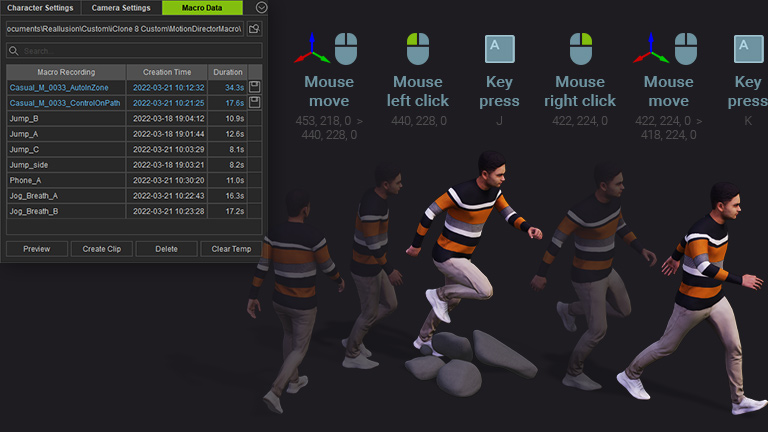The width and height of the screenshot is (768, 432).
Task: Select the Macro Data tab
Action: click(x=203, y=8)
